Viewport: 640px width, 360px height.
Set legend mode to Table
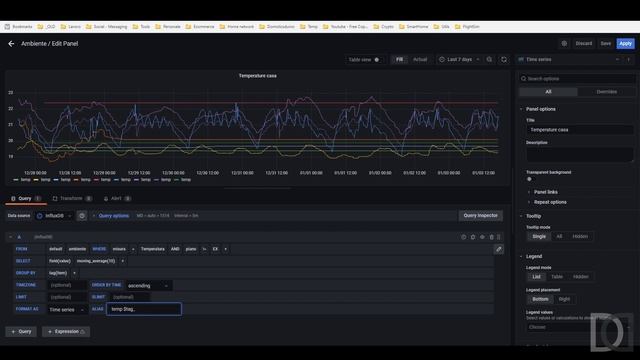[557, 277]
